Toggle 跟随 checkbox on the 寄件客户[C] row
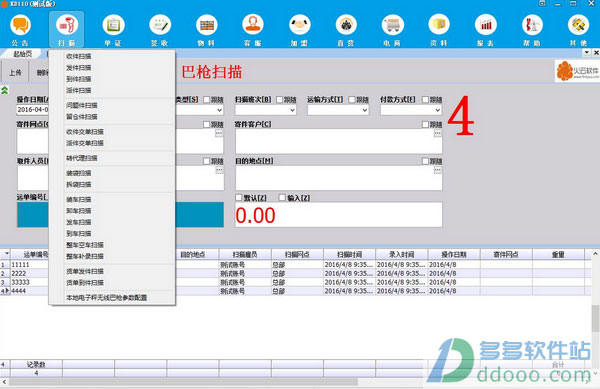 tap(425, 124)
